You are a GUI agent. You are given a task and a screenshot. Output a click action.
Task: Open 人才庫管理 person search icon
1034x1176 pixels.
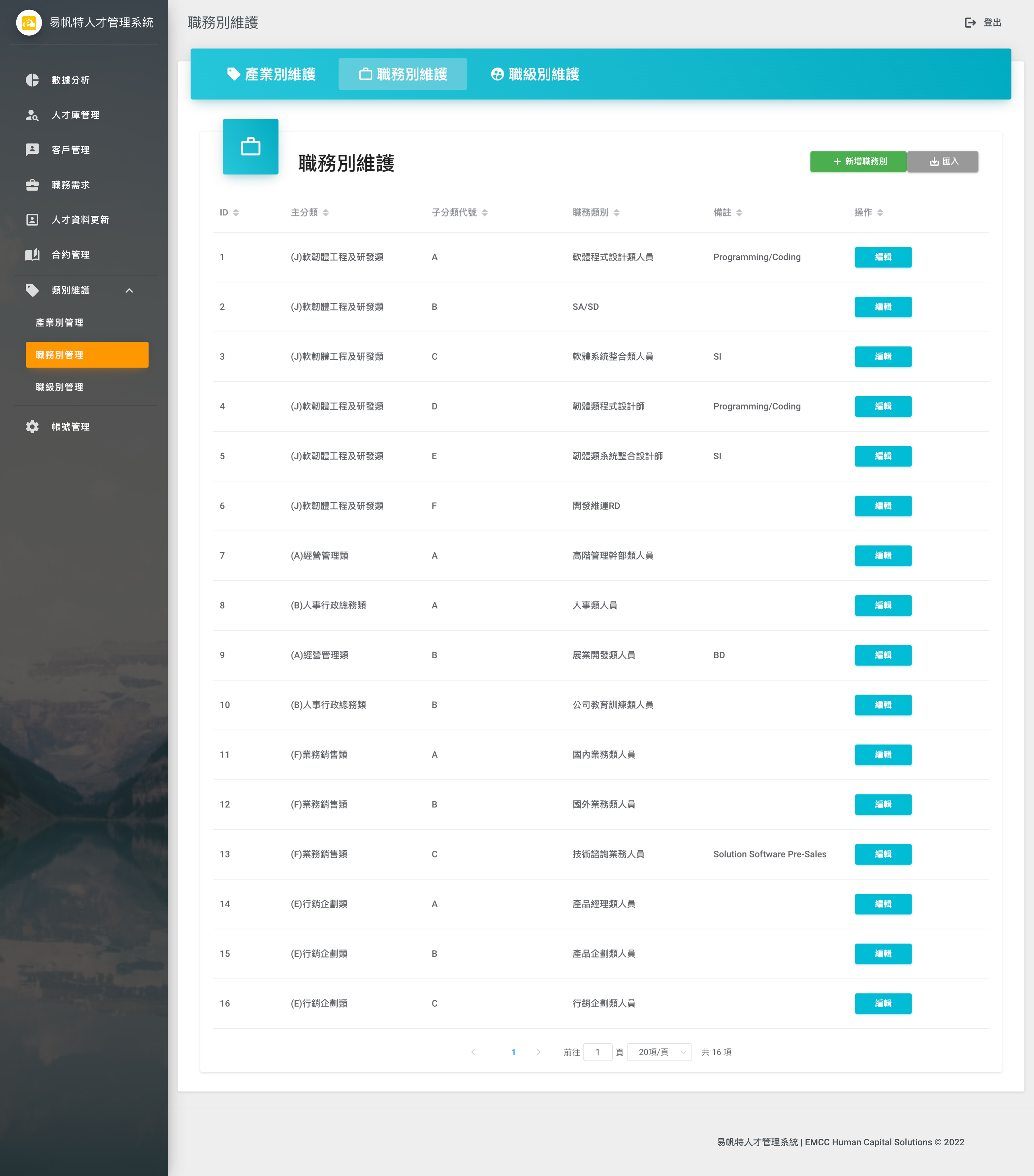(x=32, y=115)
